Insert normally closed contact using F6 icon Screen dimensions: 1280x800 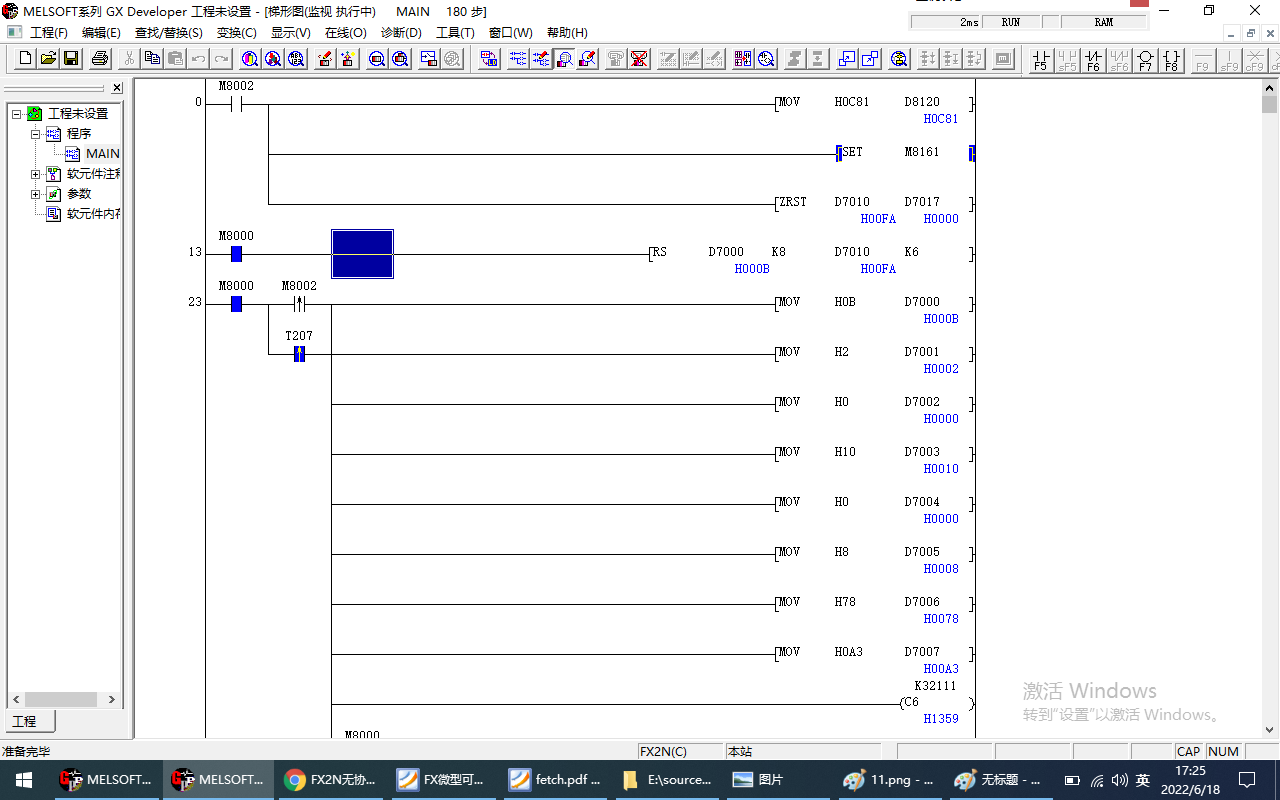click(x=1093, y=60)
